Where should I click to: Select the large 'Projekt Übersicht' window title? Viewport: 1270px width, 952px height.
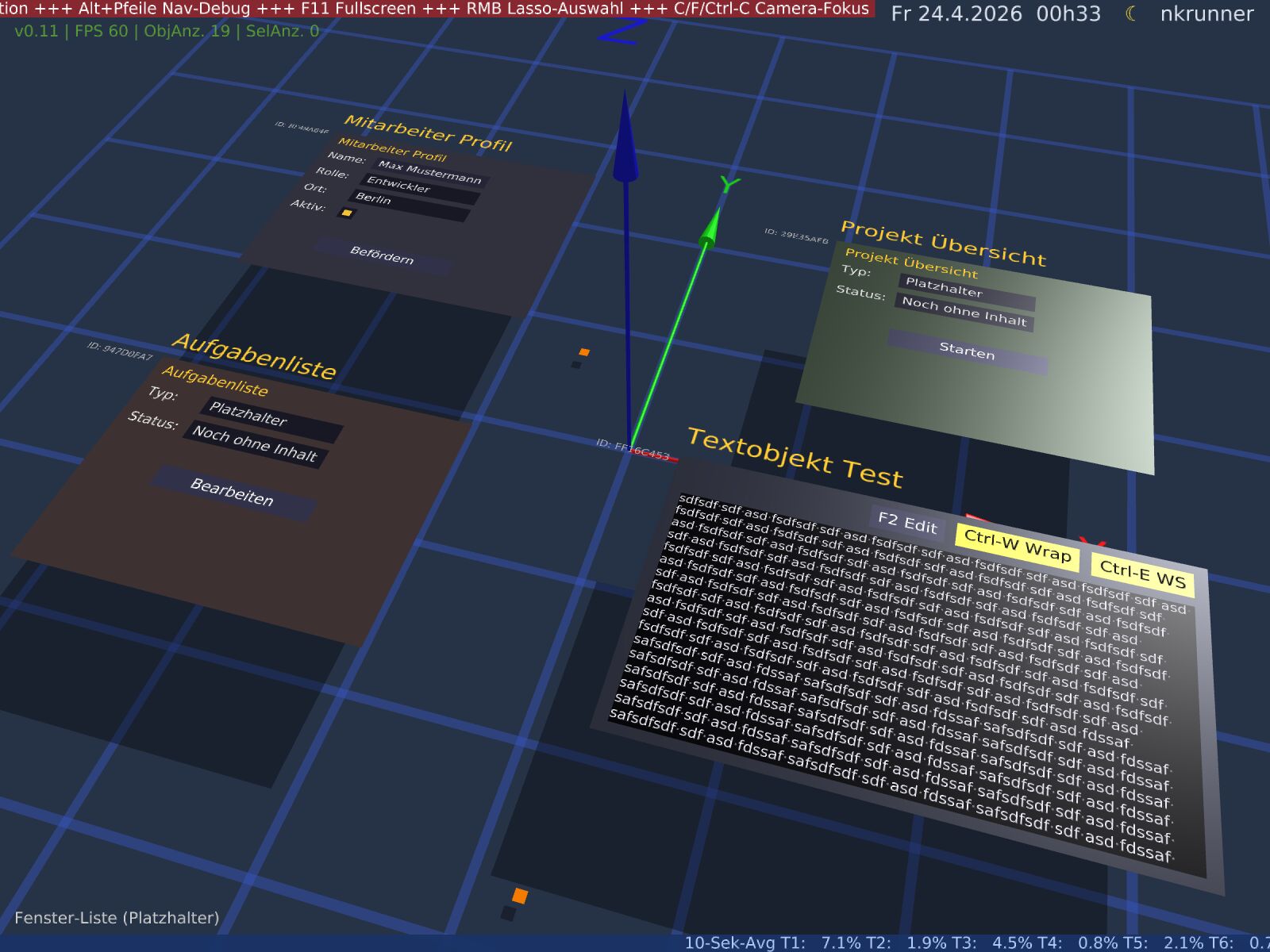(x=943, y=243)
